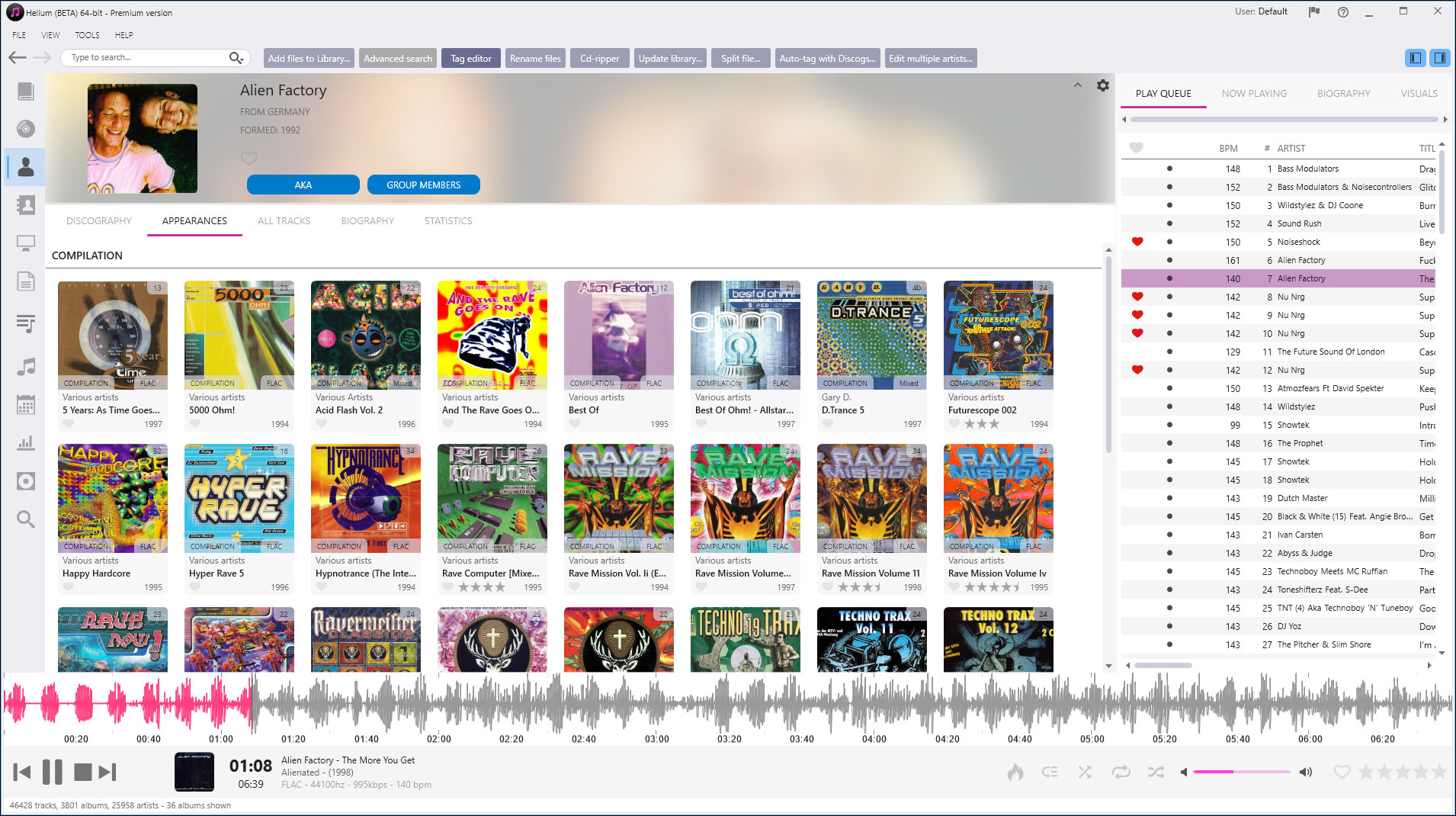This screenshot has height=816, width=1456.
Task: Open the monitor icon in the sidebar
Action: pyautogui.click(x=25, y=243)
